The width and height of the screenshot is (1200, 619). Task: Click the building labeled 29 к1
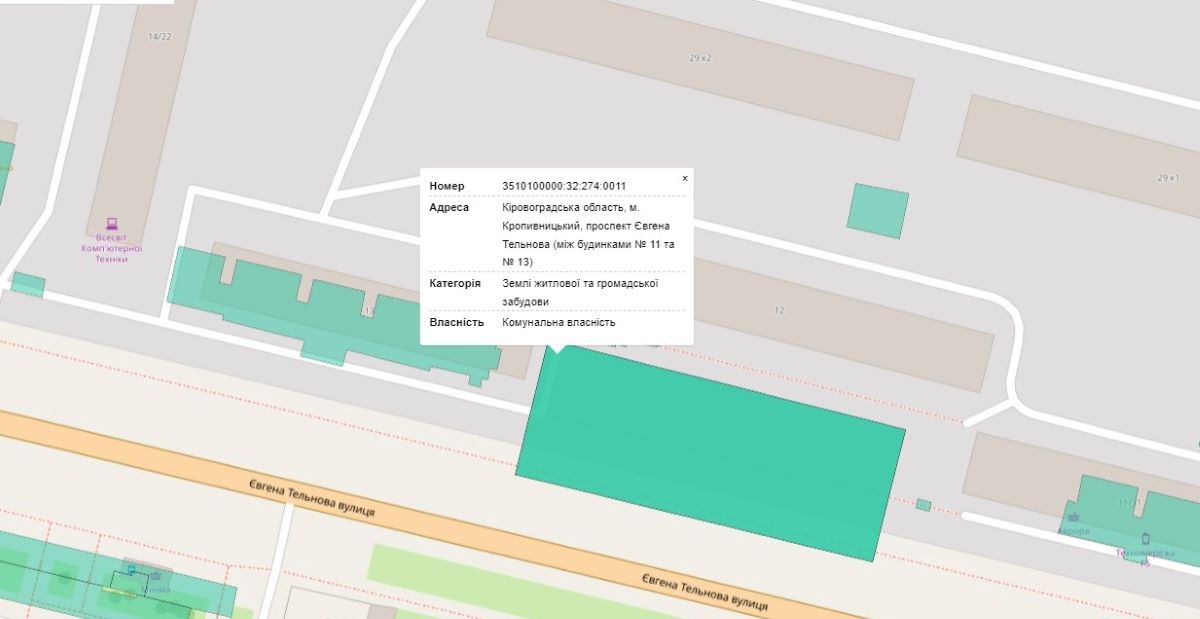1080,155
